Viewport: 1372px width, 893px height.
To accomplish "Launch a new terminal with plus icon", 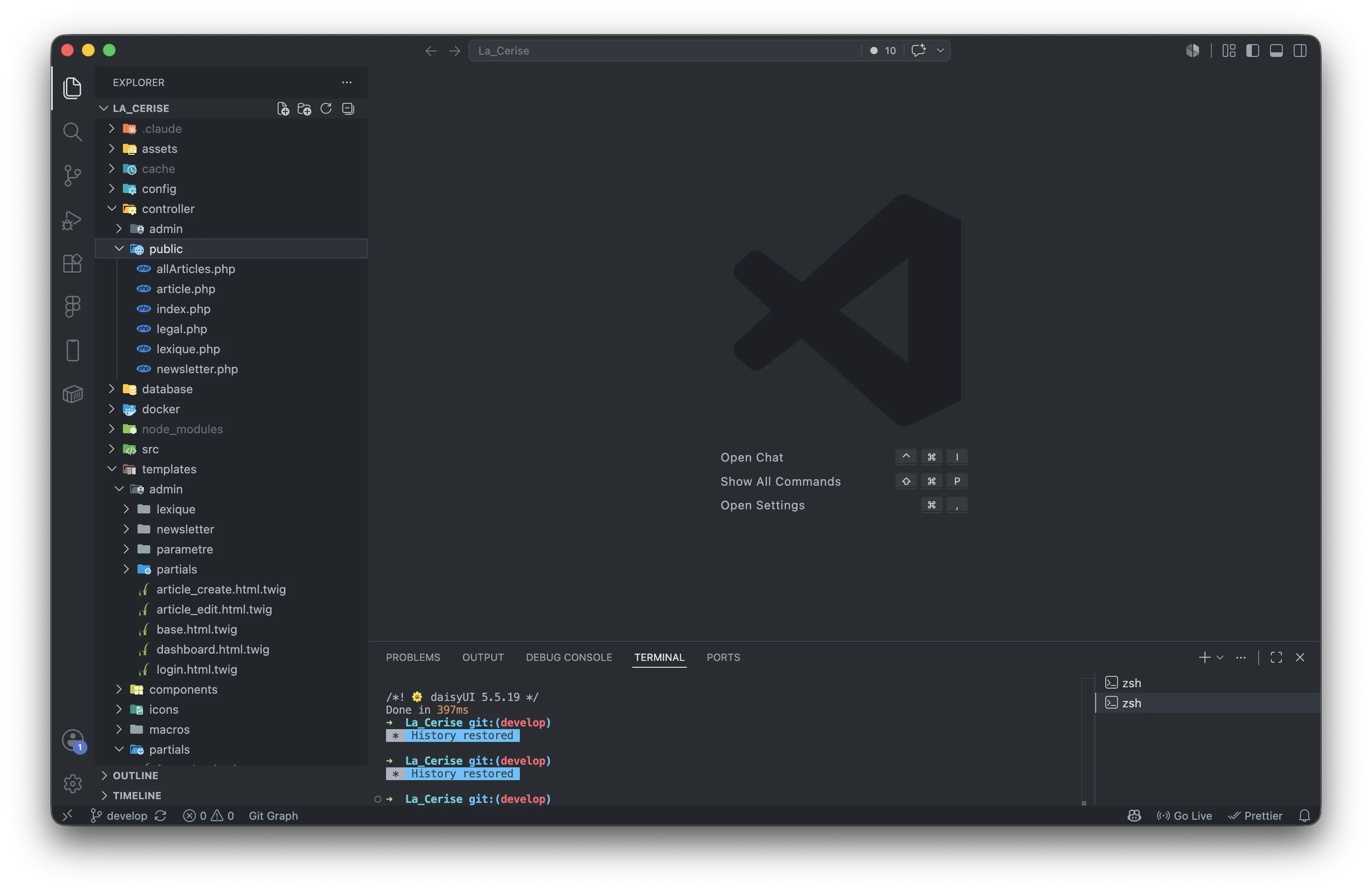I will (1204, 657).
